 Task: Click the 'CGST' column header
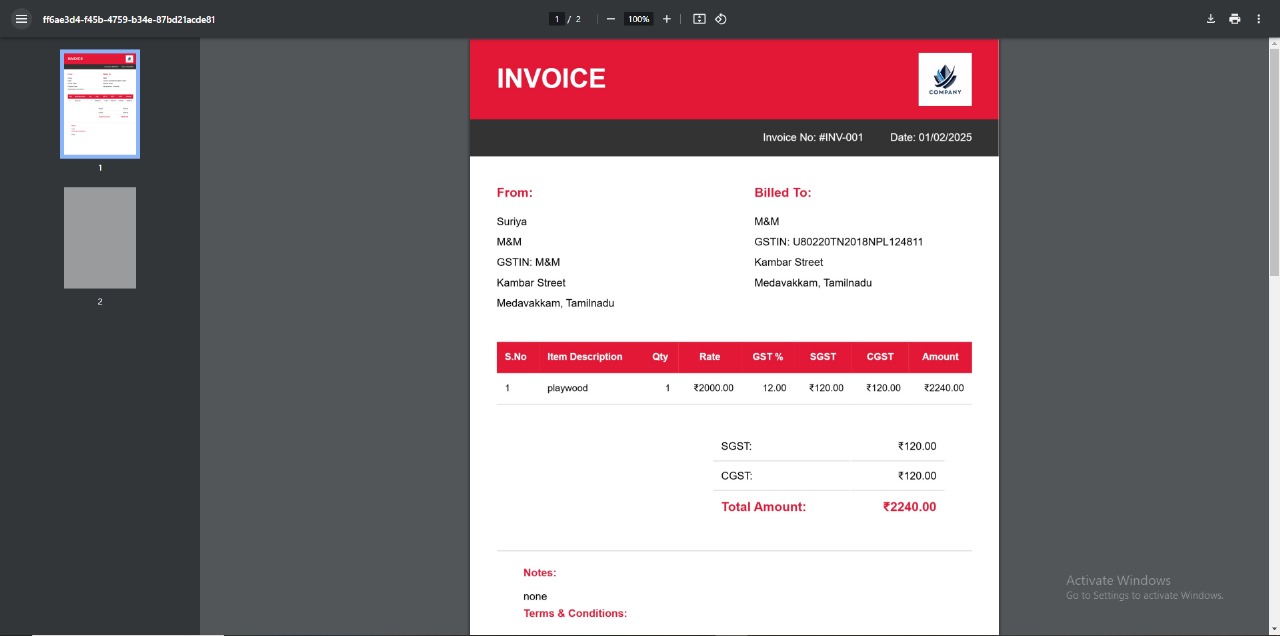pos(880,357)
